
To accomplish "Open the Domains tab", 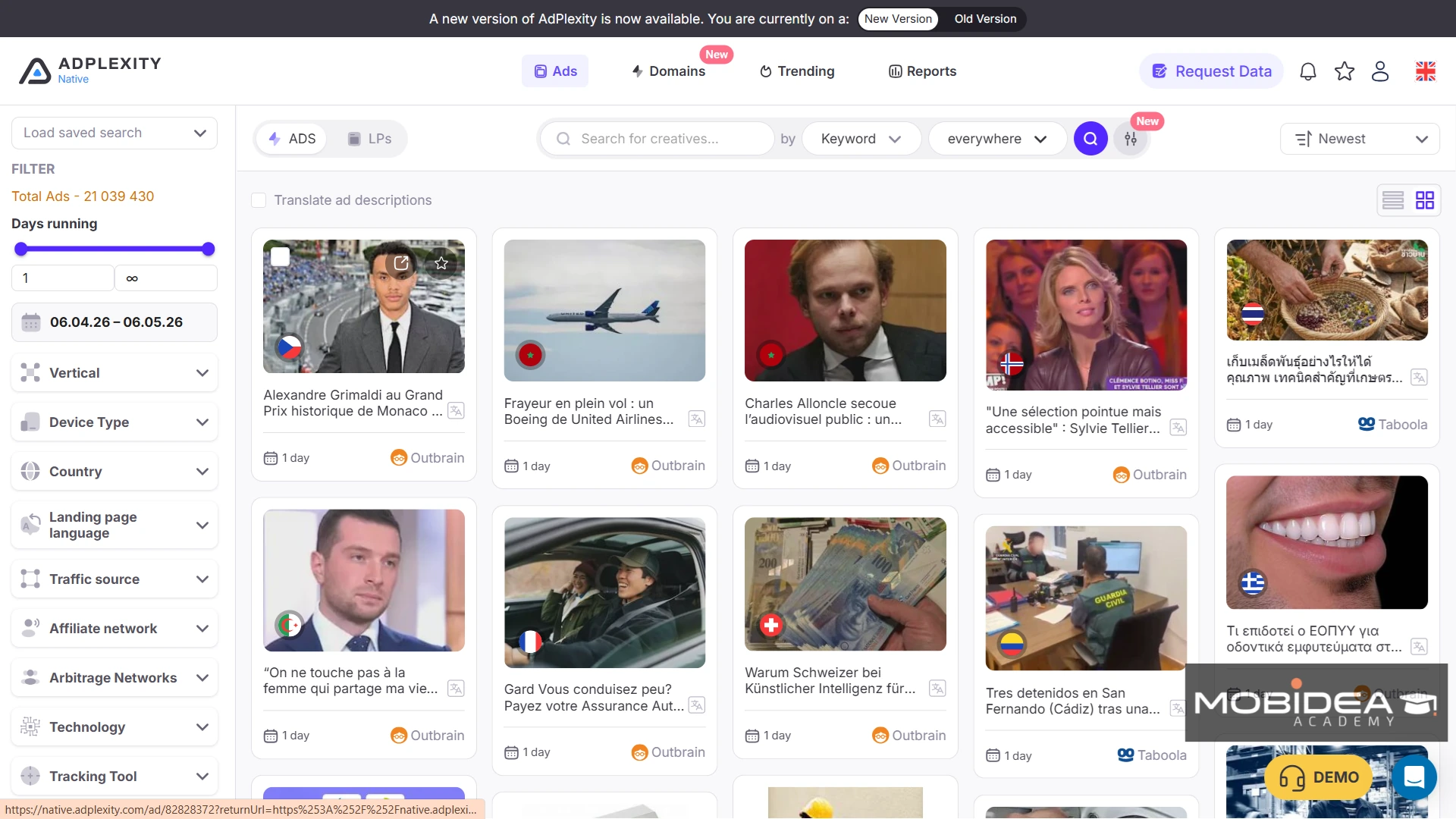I will pyautogui.click(x=668, y=71).
